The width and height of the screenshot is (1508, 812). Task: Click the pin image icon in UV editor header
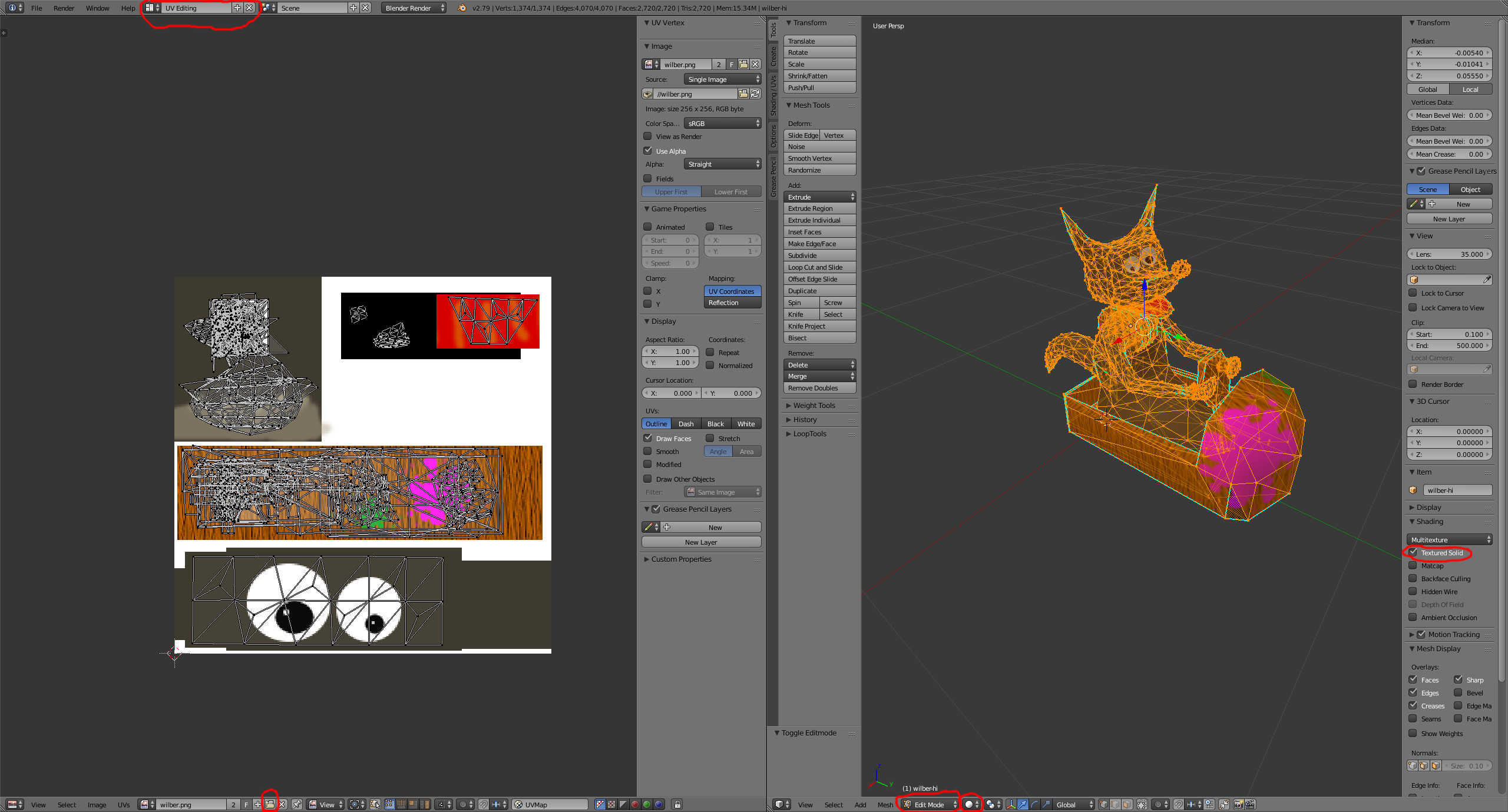pos(297,804)
